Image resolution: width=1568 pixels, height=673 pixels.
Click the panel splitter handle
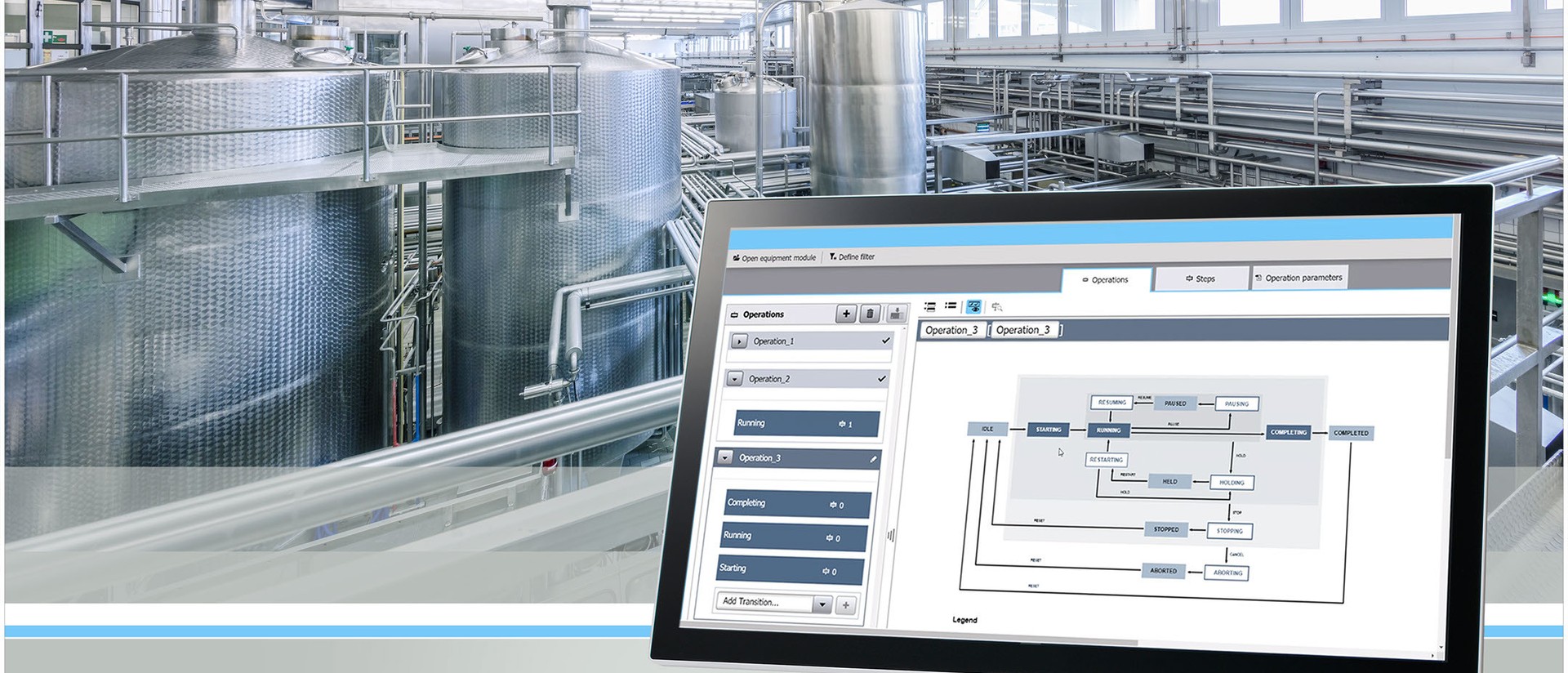point(891,536)
